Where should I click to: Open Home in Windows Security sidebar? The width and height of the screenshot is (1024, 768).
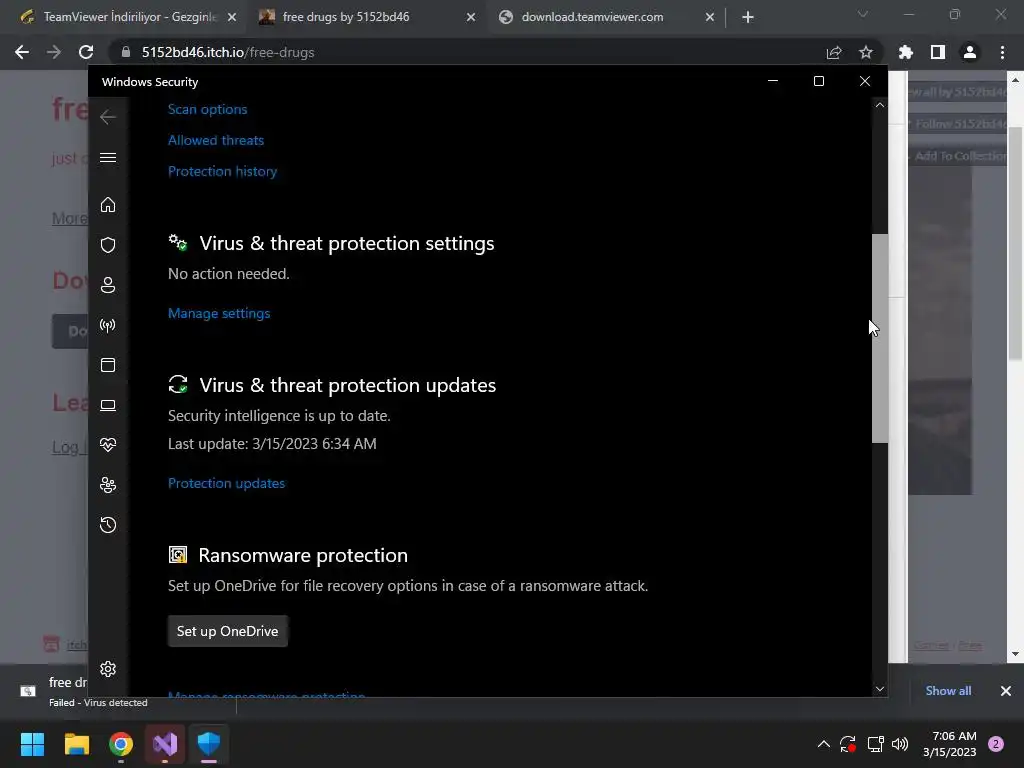point(108,205)
